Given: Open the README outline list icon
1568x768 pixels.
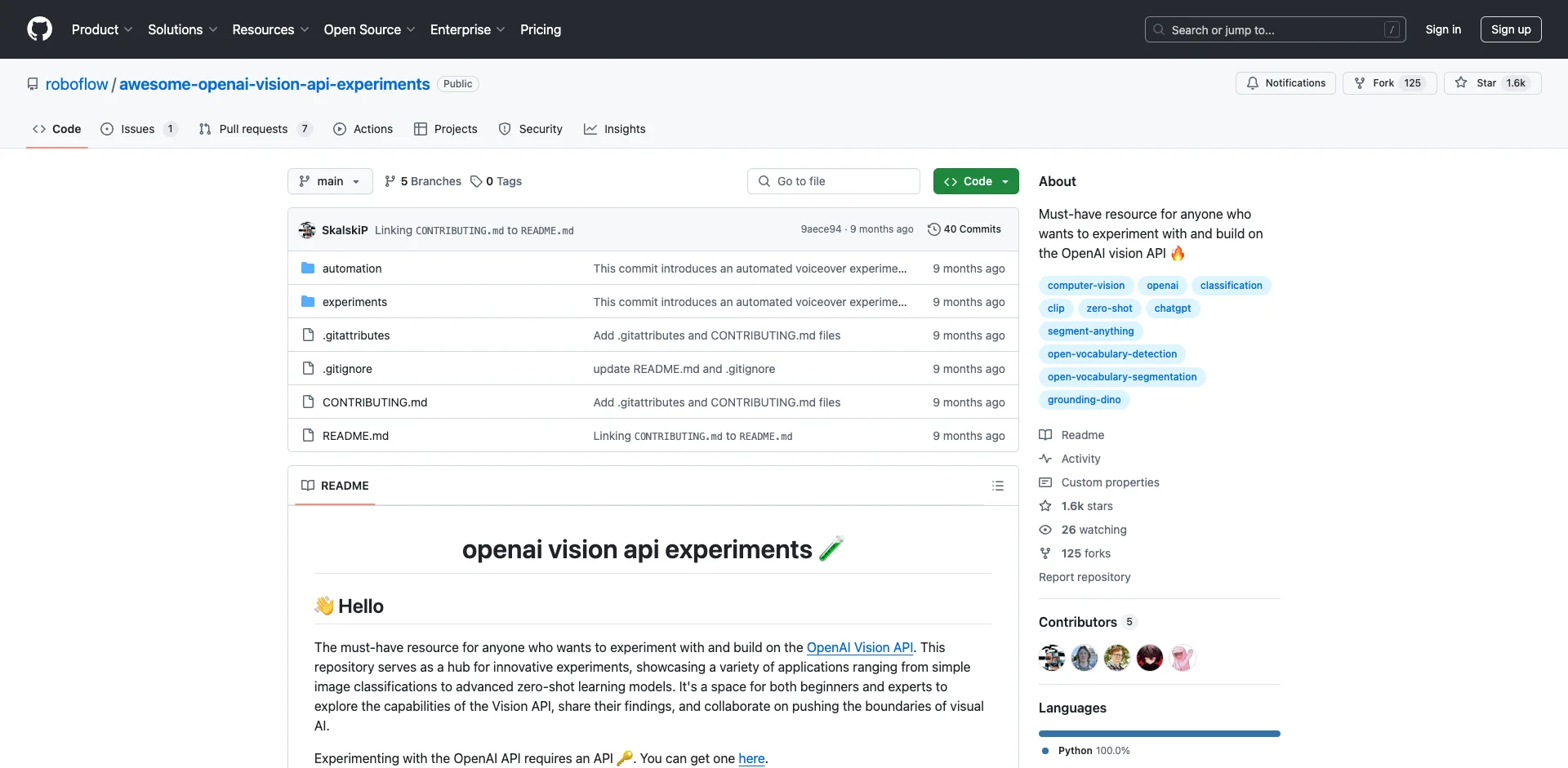Looking at the screenshot, I should click(x=997, y=486).
